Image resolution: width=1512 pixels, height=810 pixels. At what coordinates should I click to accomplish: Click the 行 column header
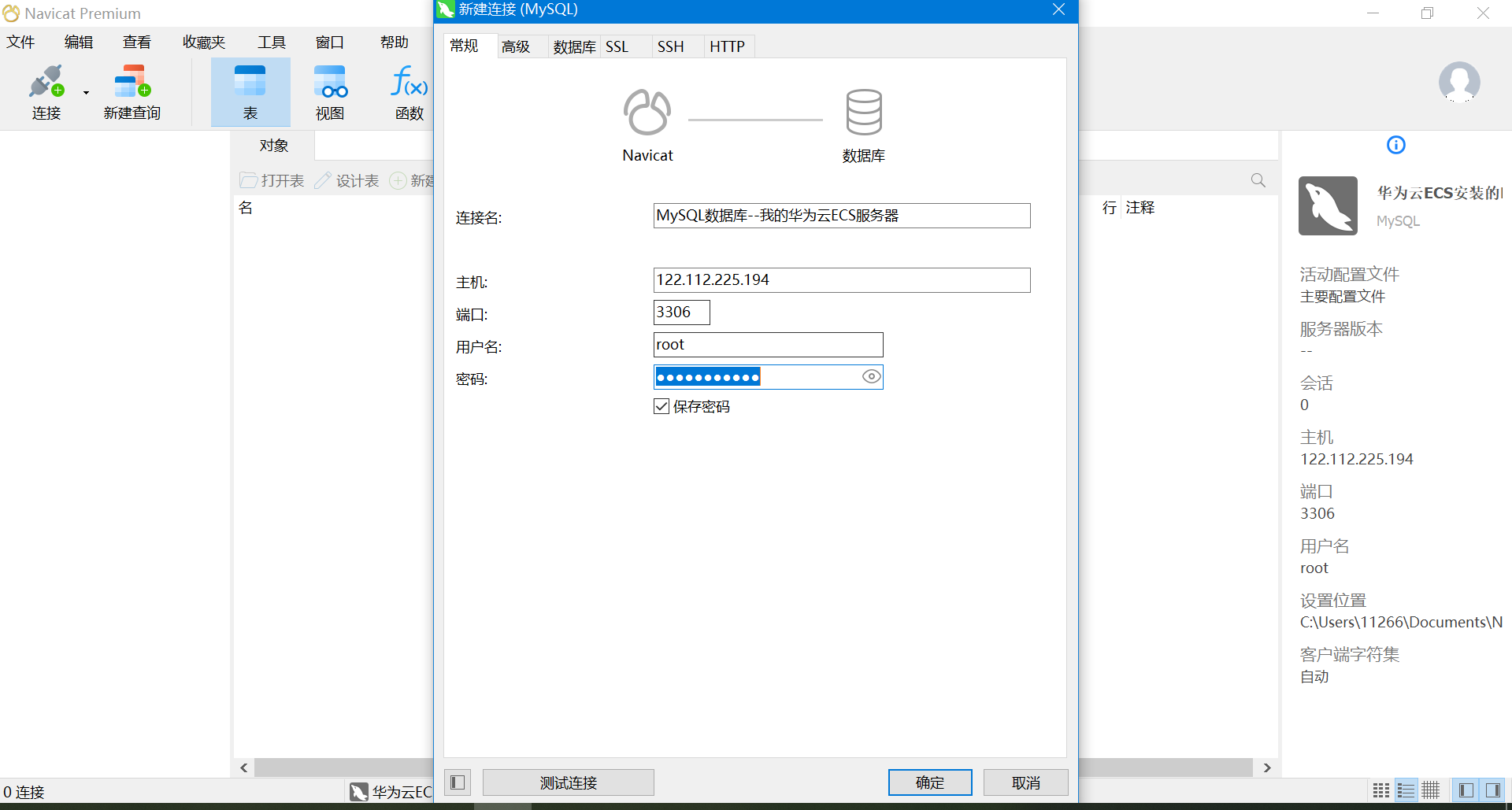pyautogui.click(x=1109, y=208)
